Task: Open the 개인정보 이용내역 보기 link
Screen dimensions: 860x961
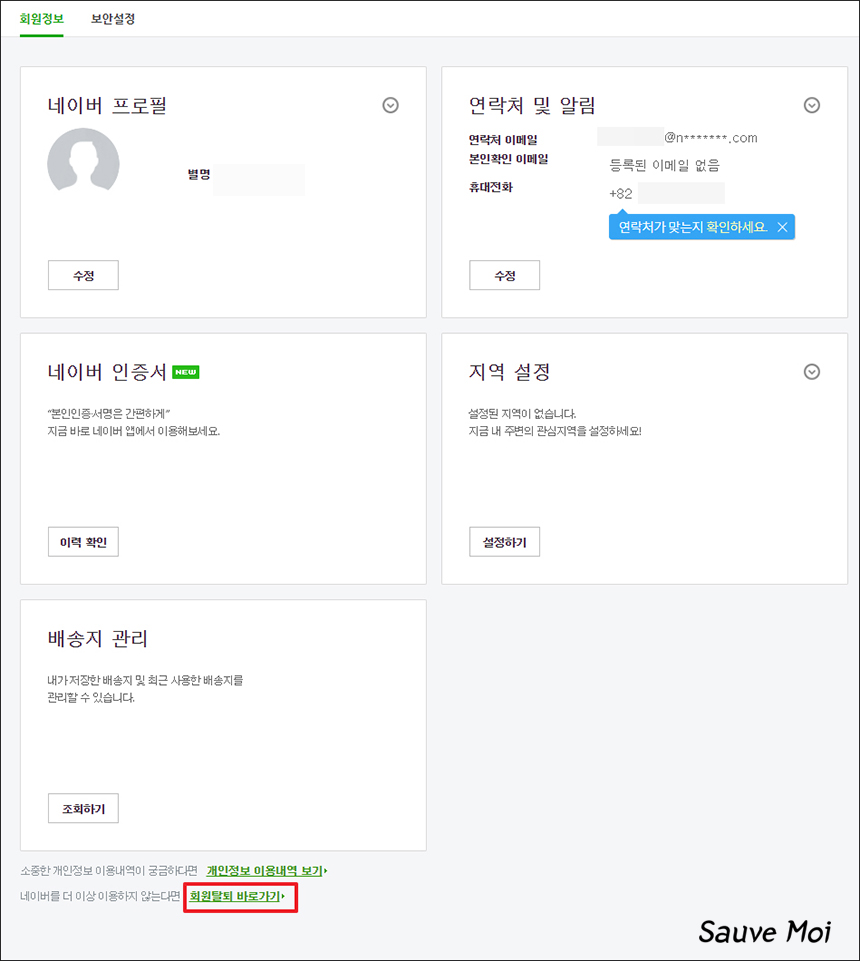Action: (x=267, y=870)
